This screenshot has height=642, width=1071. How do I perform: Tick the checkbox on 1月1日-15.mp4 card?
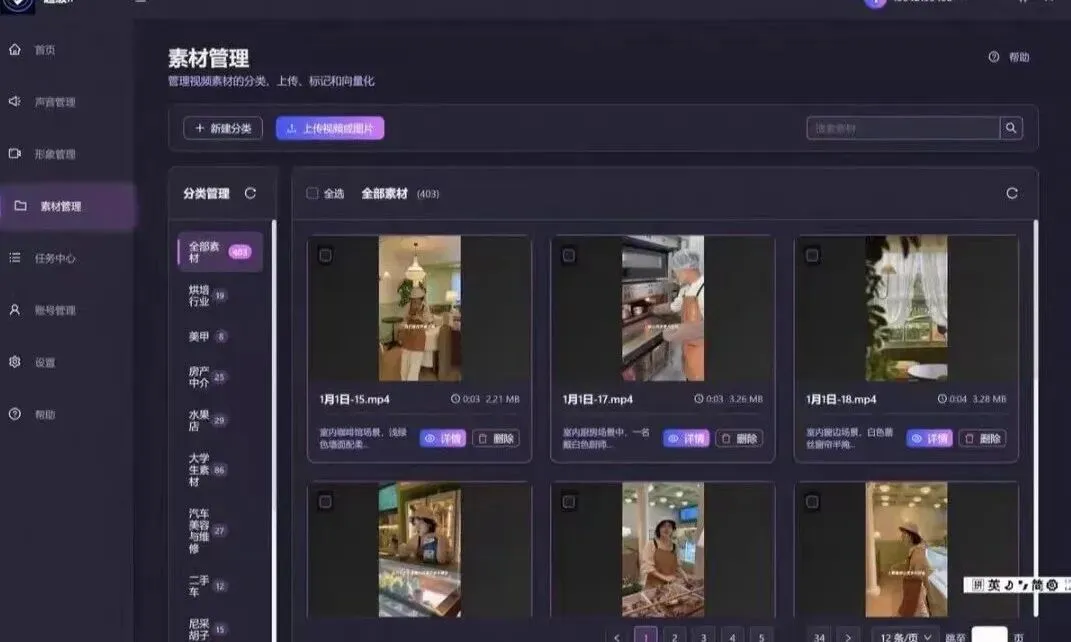[325, 255]
